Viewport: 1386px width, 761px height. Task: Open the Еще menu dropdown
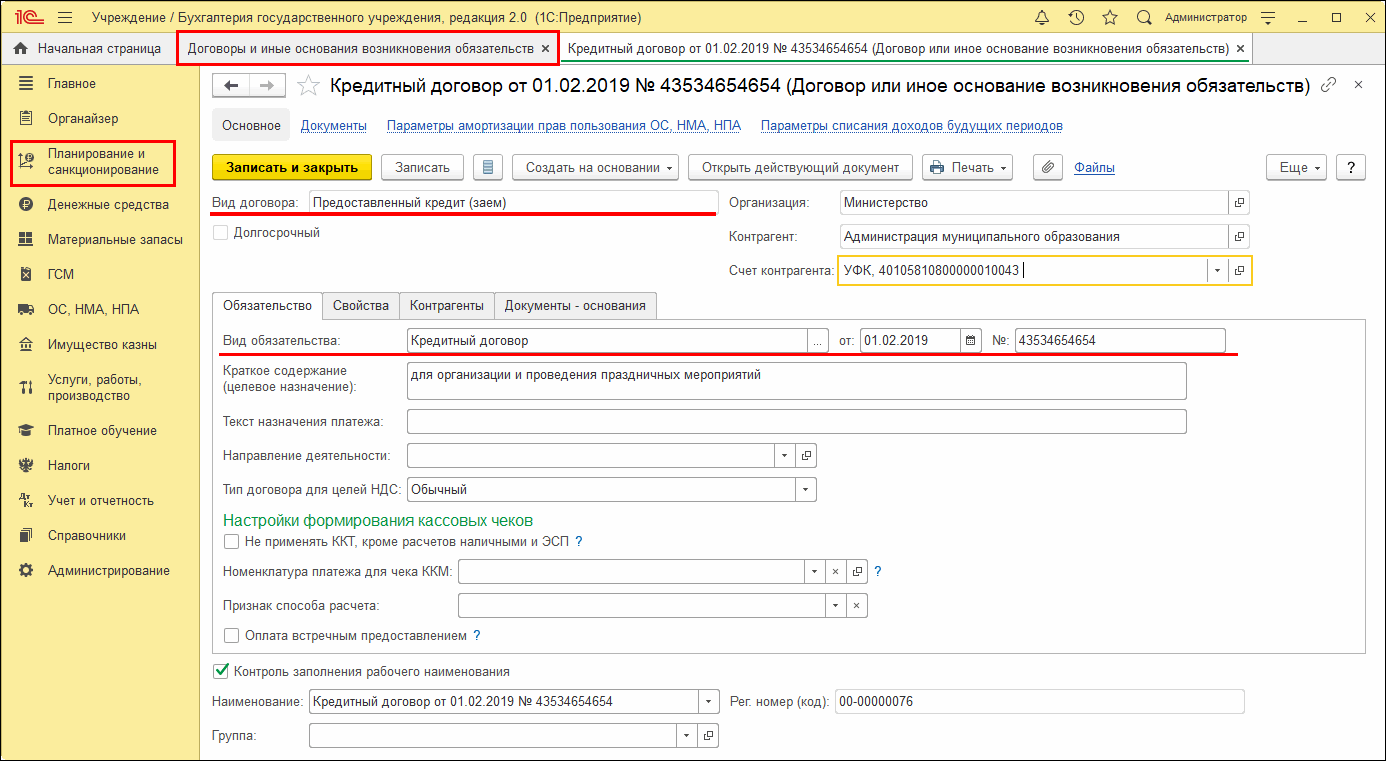[x=1296, y=167]
